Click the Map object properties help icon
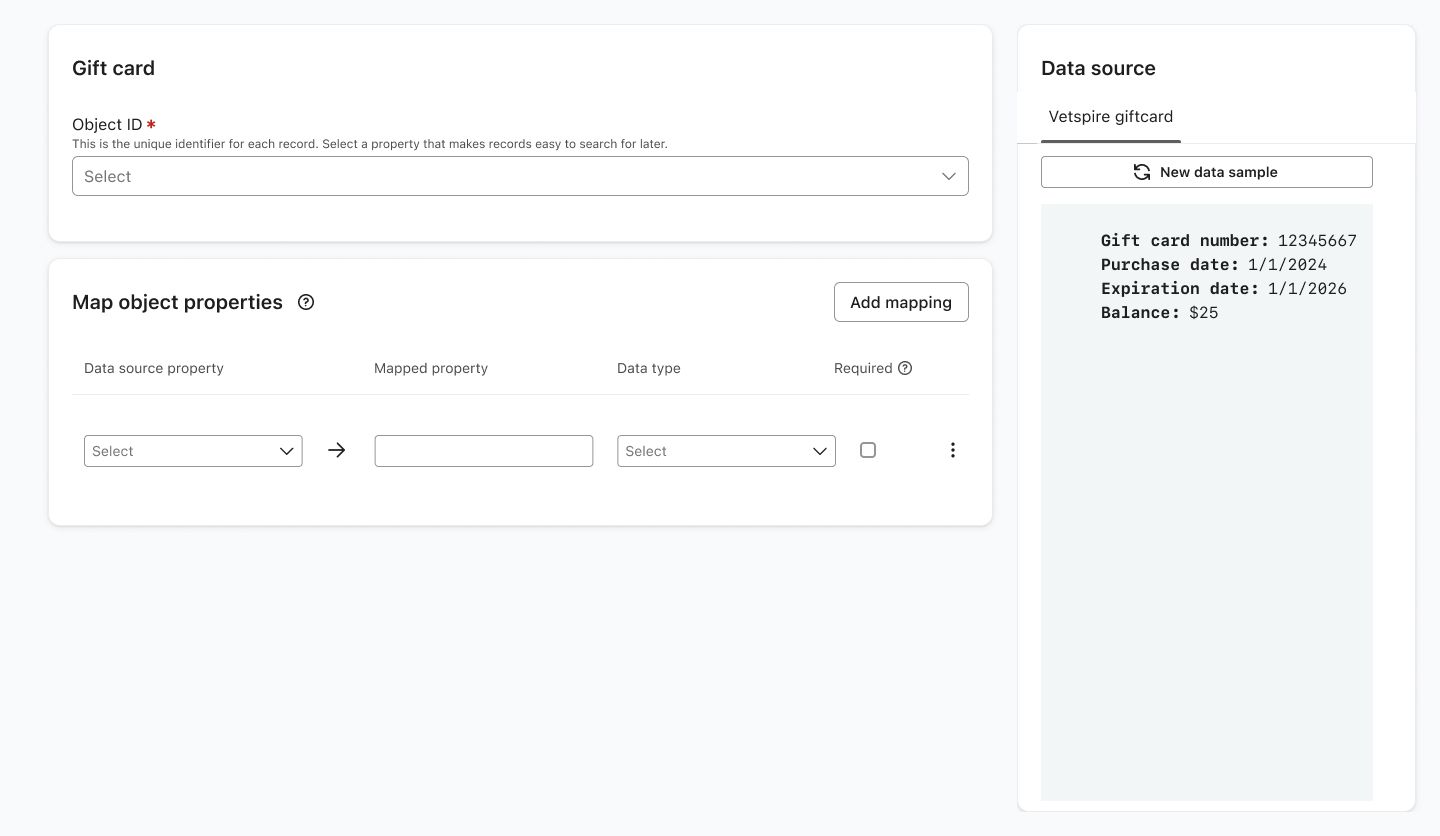Image resolution: width=1440 pixels, height=836 pixels. click(306, 302)
